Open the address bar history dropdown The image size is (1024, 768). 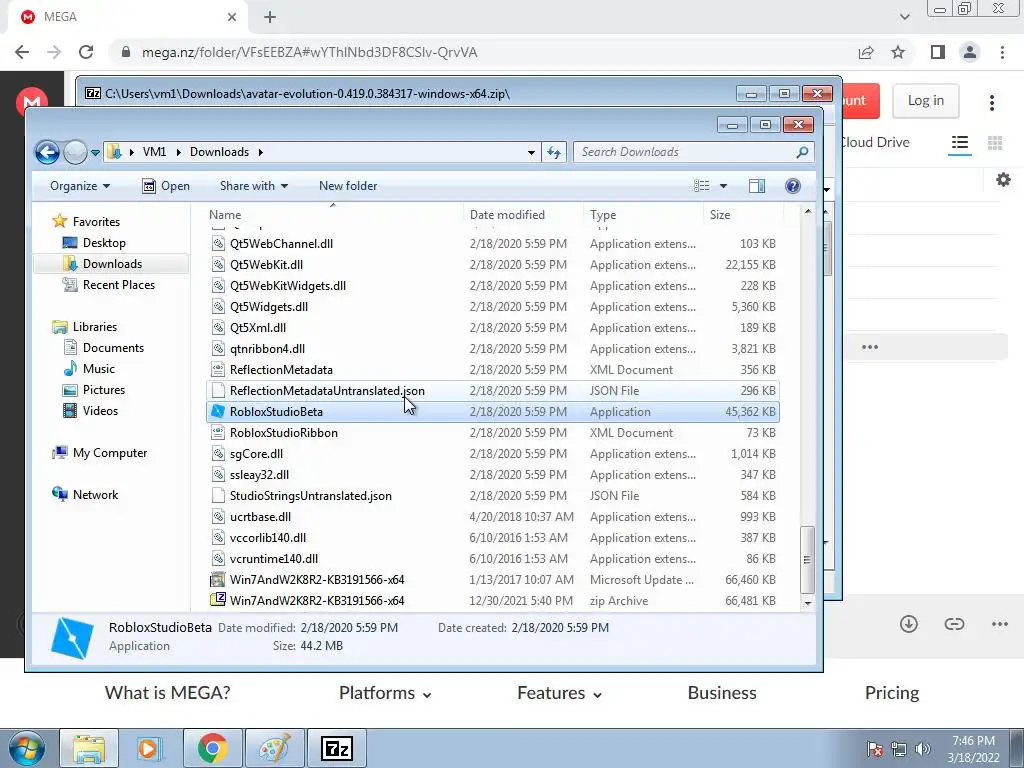tap(531, 152)
